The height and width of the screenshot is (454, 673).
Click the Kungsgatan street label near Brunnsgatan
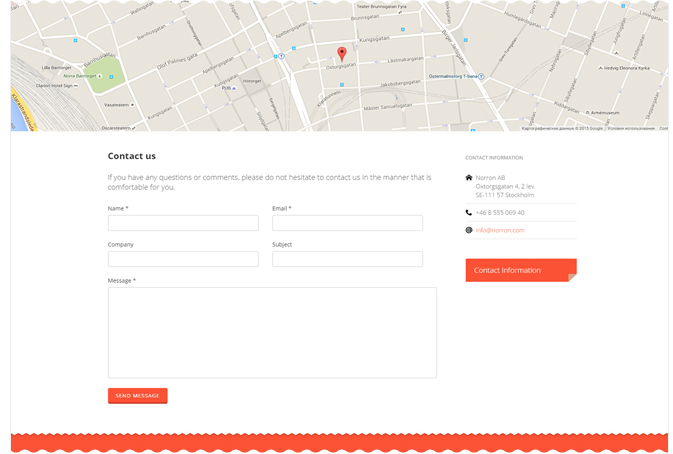coord(374,39)
